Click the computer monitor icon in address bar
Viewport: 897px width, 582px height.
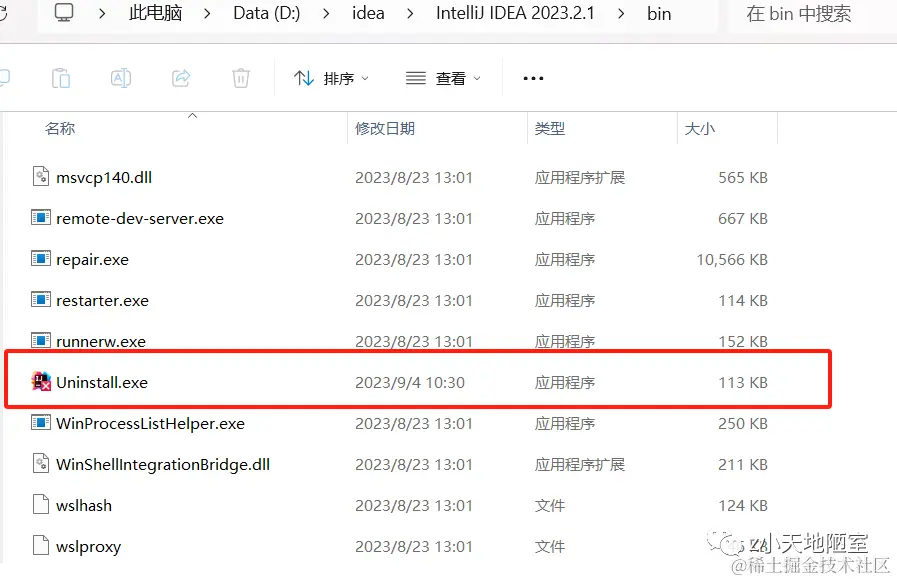(63, 12)
